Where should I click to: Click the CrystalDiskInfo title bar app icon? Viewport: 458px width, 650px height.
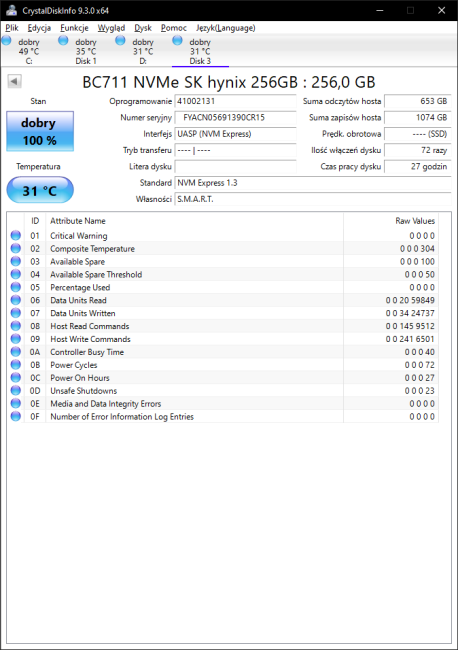pos(12,10)
